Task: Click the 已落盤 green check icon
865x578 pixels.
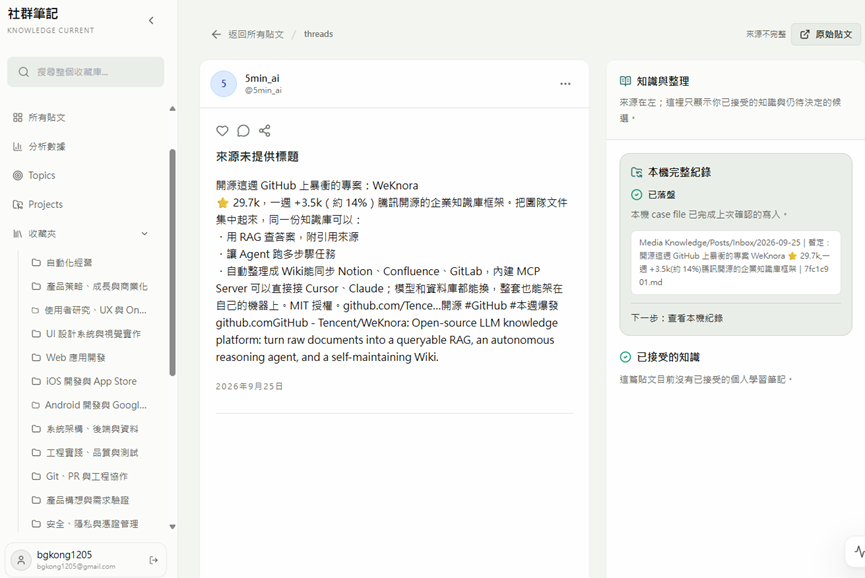Action: tap(637, 195)
